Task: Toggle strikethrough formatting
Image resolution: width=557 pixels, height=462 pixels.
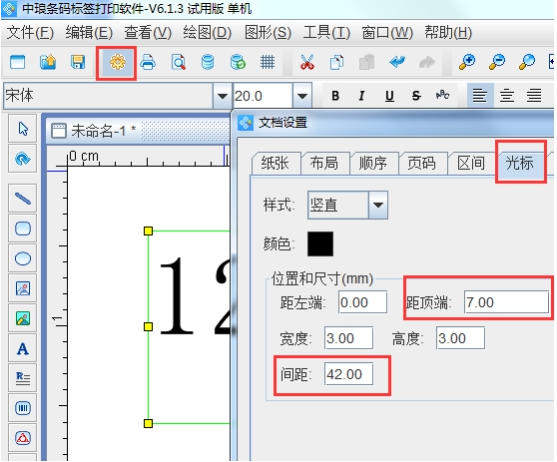Action: coord(416,96)
